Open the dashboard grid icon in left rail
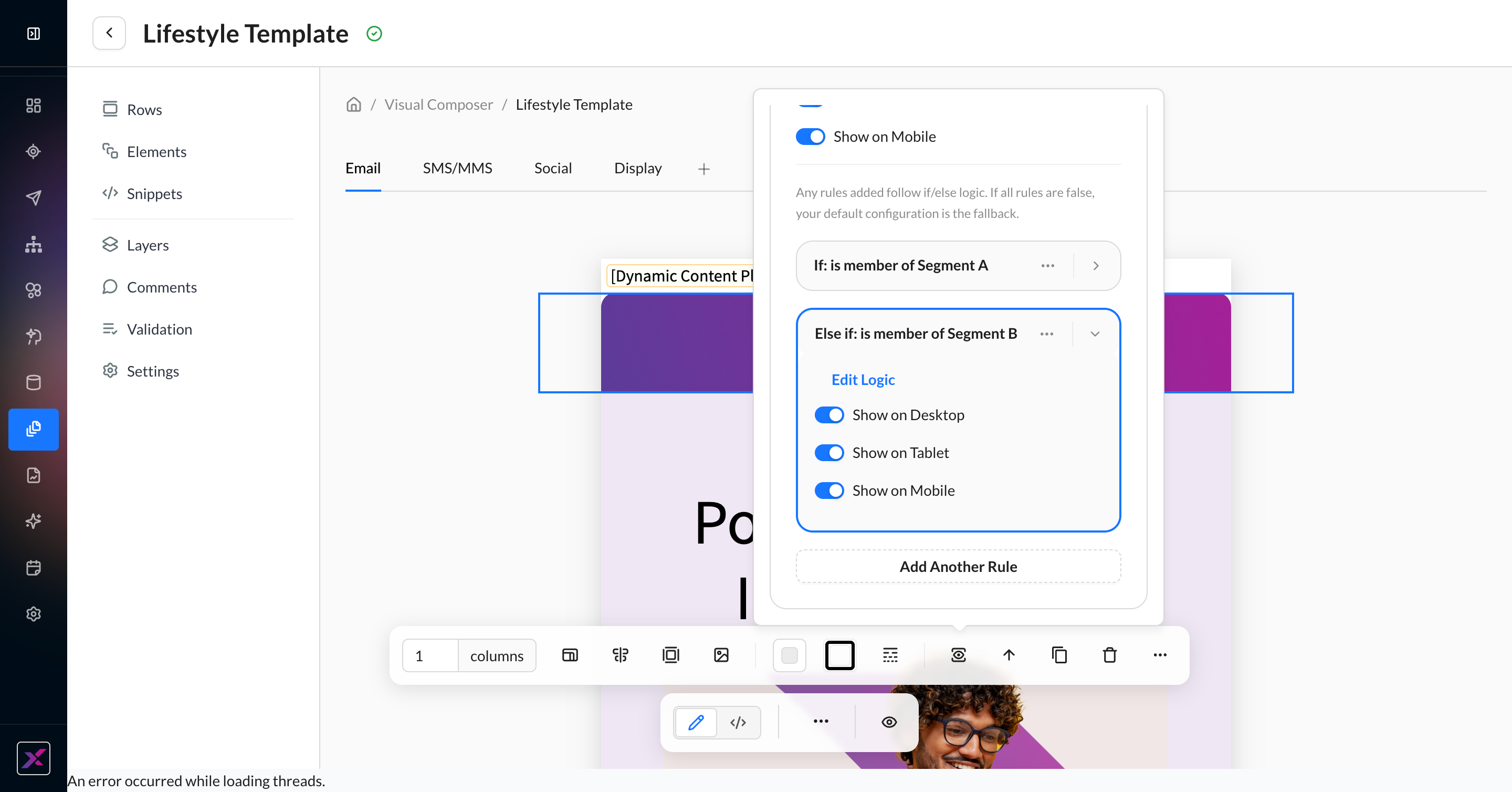This screenshot has height=792, width=1512. [x=34, y=106]
